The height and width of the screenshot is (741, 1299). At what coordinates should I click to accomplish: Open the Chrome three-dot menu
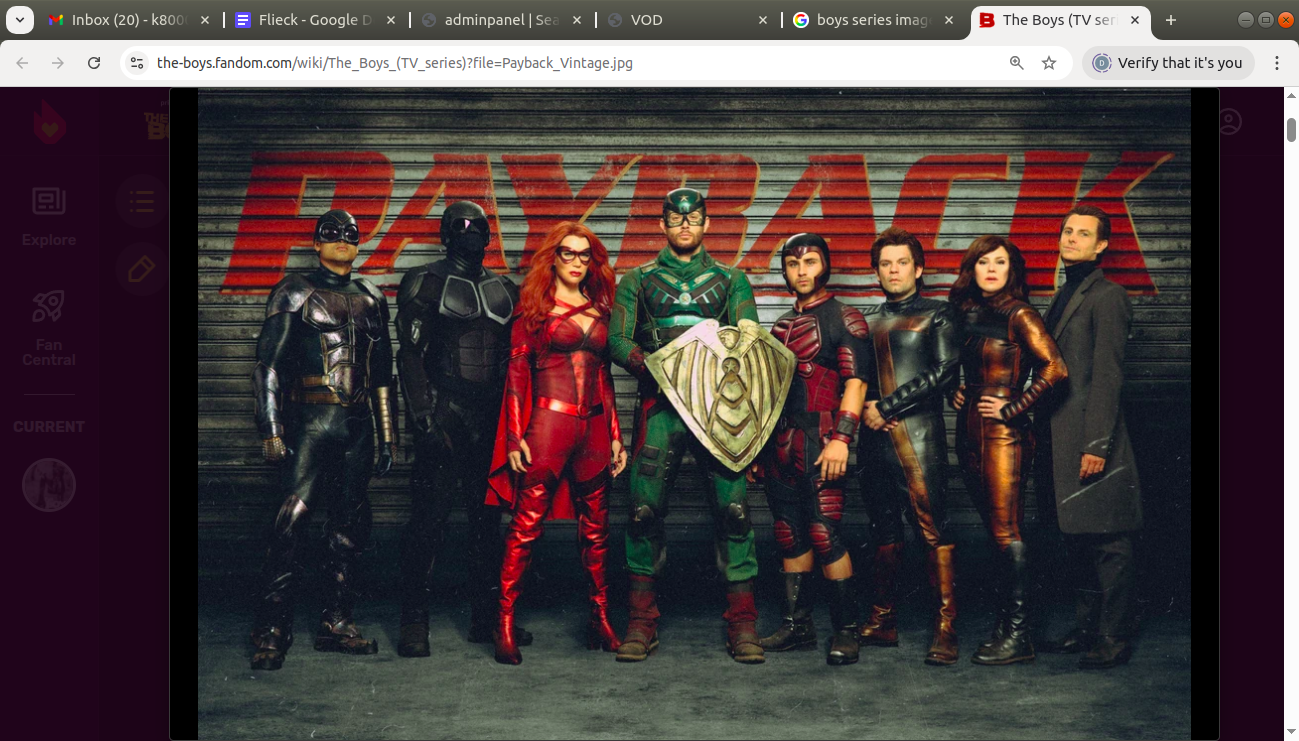tap(1277, 63)
